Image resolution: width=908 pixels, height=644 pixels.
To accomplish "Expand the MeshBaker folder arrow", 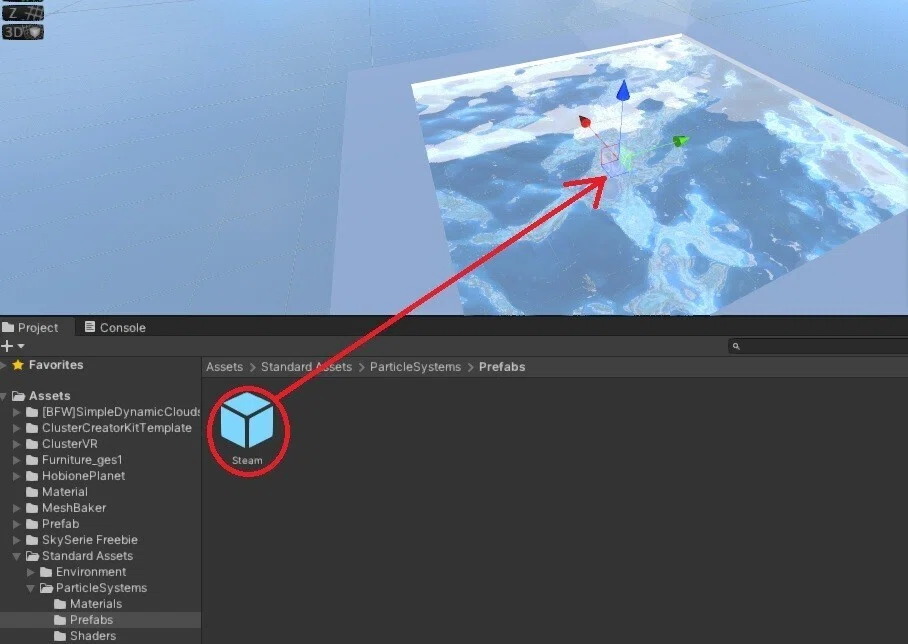I will click(17, 508).
